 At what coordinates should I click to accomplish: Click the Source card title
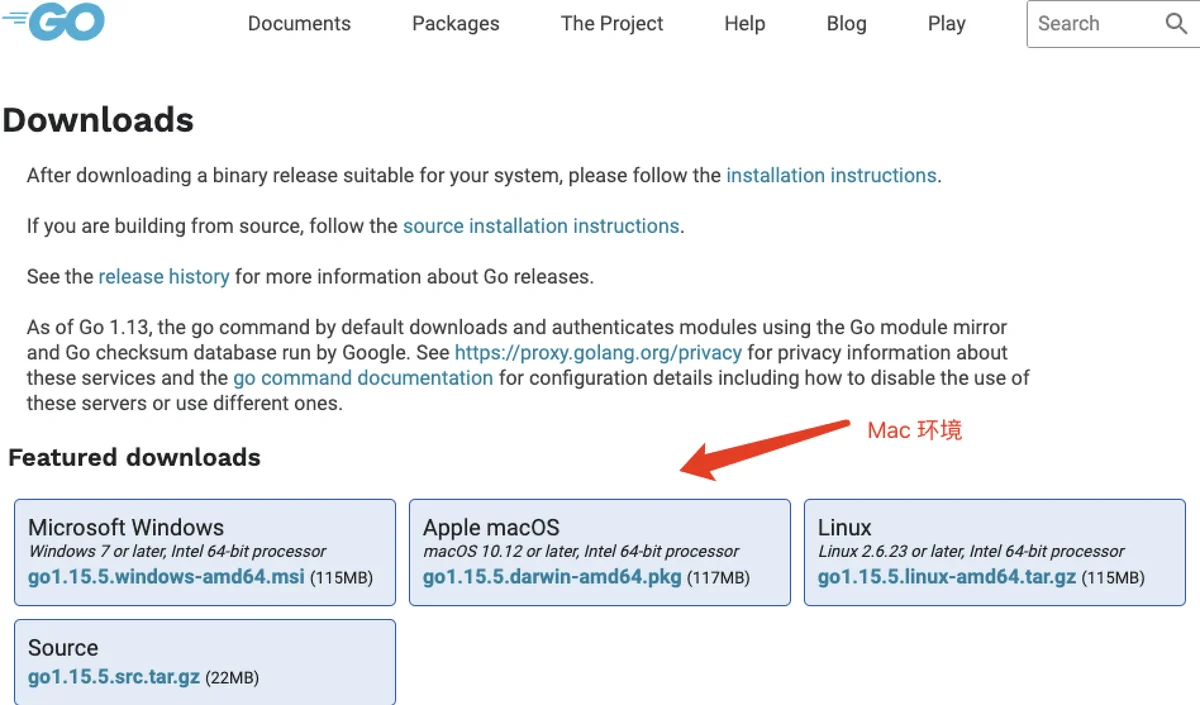63,647
